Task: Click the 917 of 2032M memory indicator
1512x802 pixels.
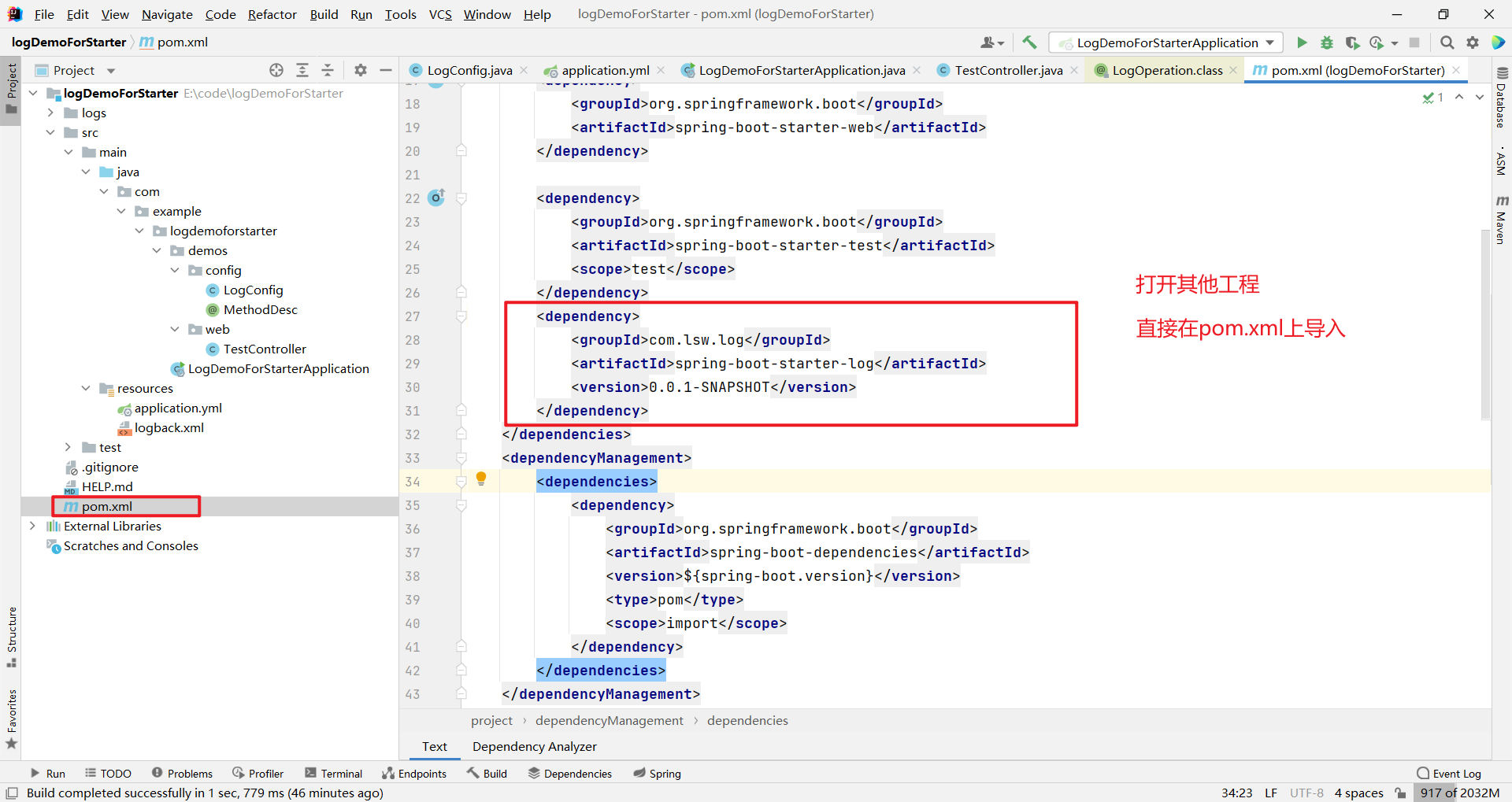Action: point(1461,793)
